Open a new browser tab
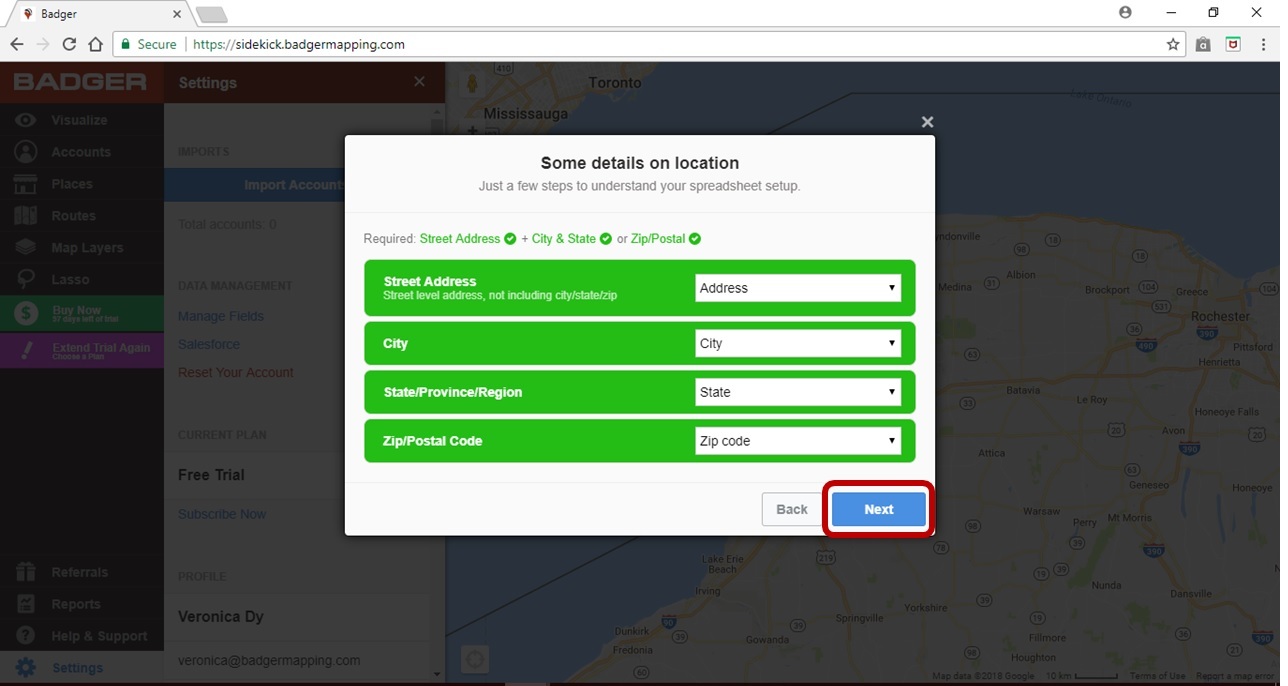The height and width of the screenshot is (686, 1288). coord(212,14)
